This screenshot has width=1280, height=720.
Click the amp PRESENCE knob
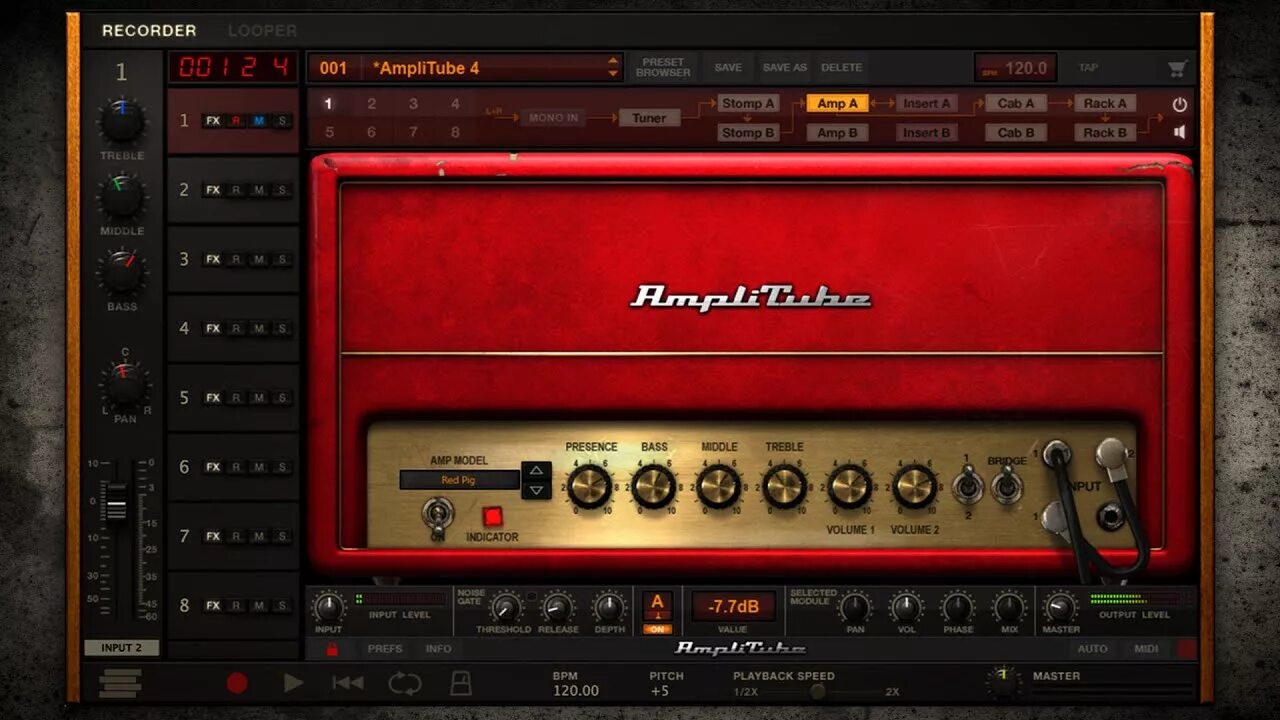(x=590, y=486)
